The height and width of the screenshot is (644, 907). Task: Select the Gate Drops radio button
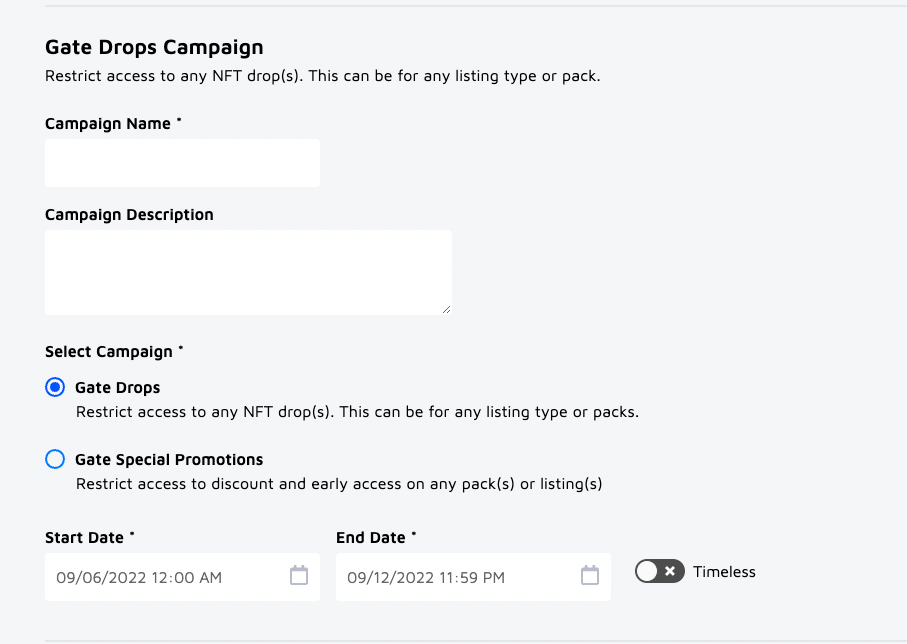[x=55, y=387]
